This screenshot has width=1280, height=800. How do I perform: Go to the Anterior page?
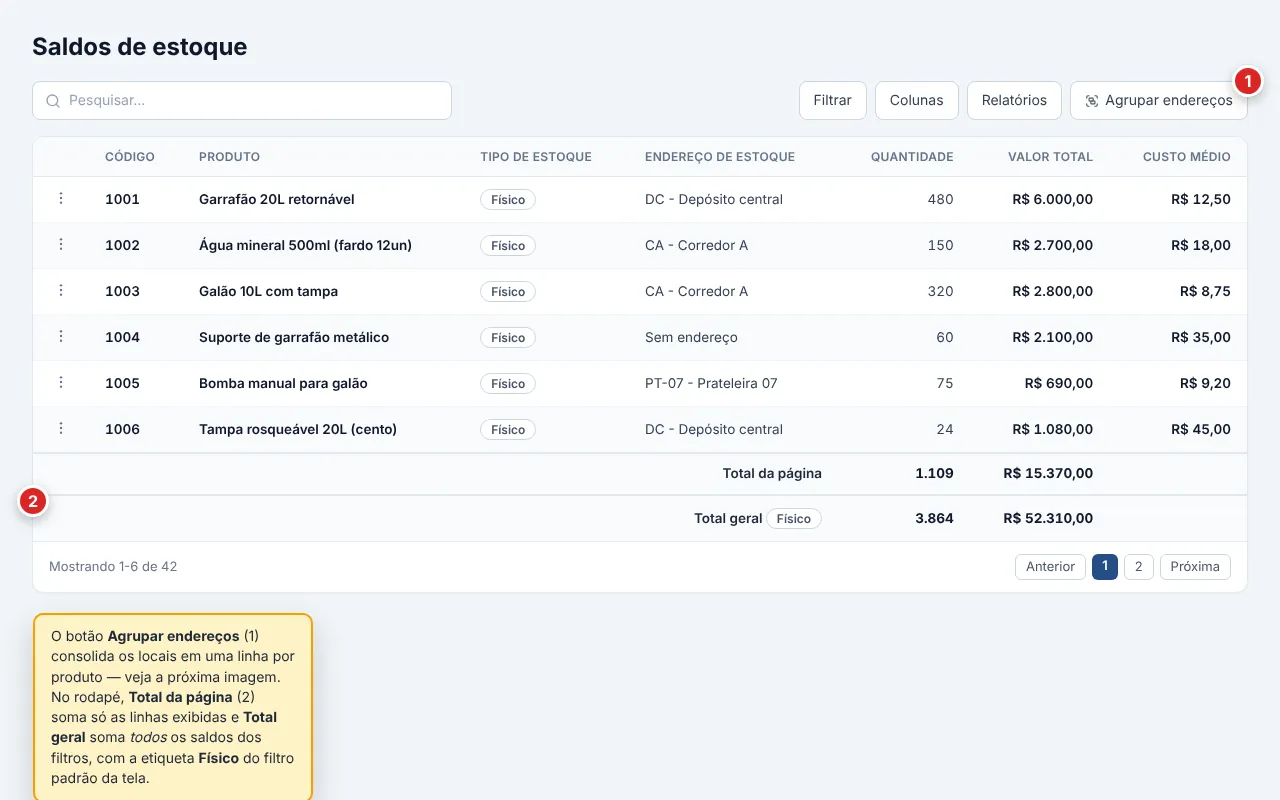(1050, 567)
